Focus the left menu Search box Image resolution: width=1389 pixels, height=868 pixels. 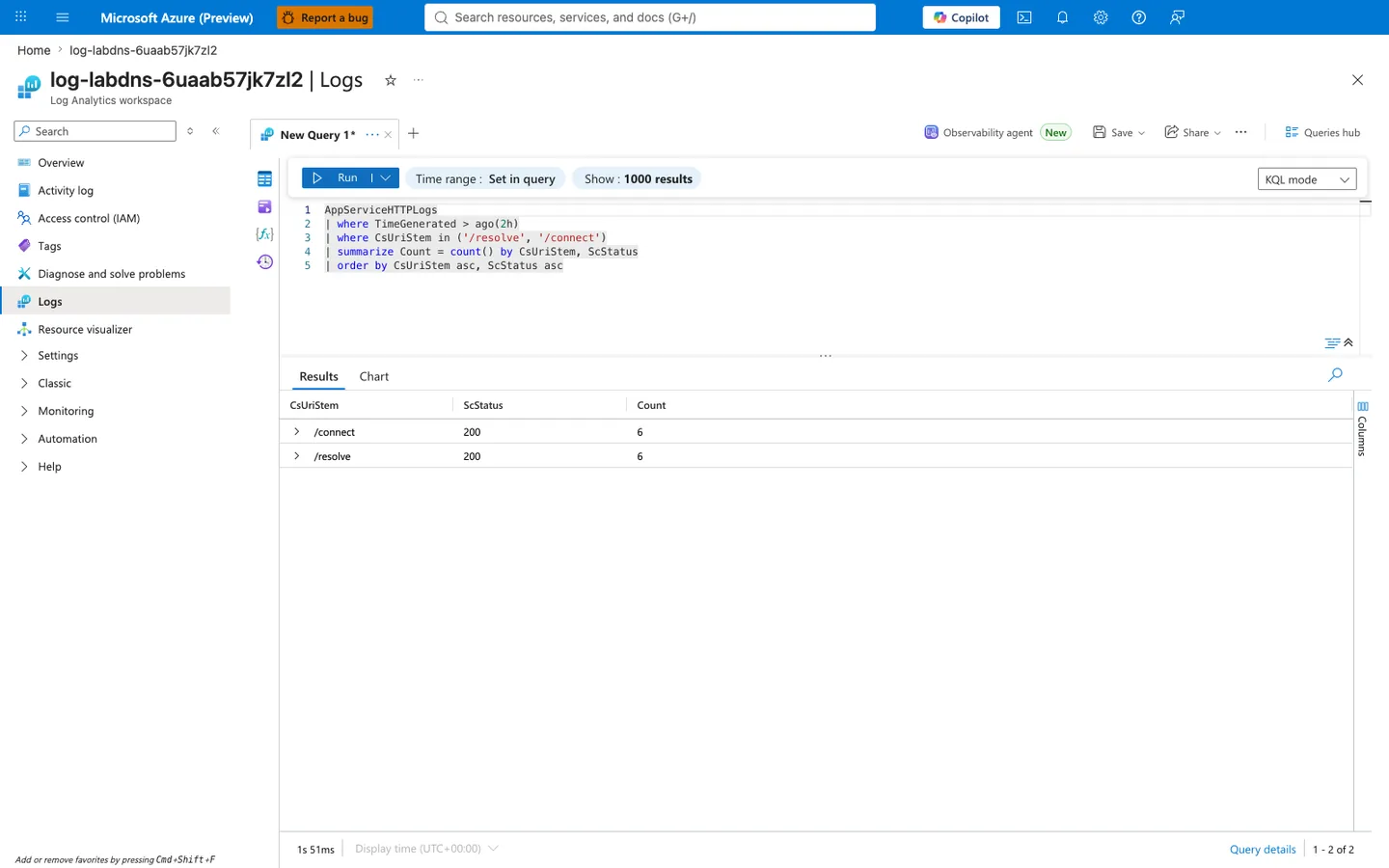tap(95, 131)
